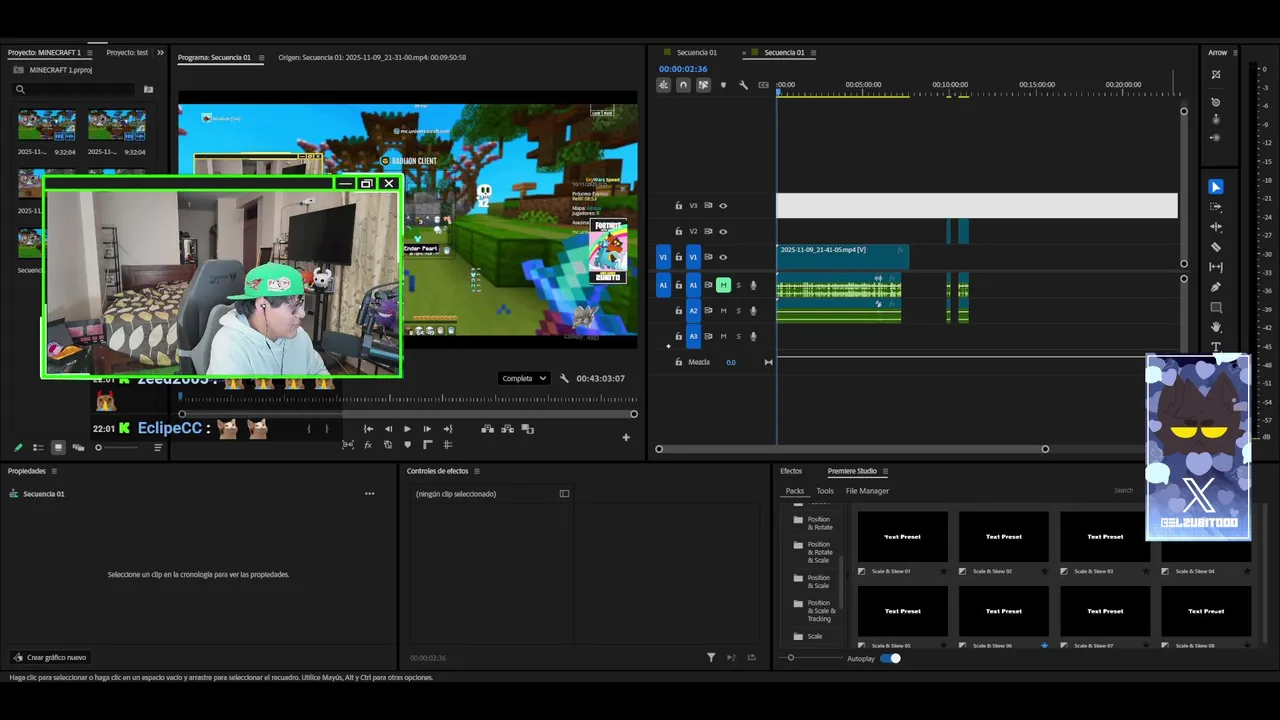
Task: Go to In point in Program monitor
Action: (368, 429)
